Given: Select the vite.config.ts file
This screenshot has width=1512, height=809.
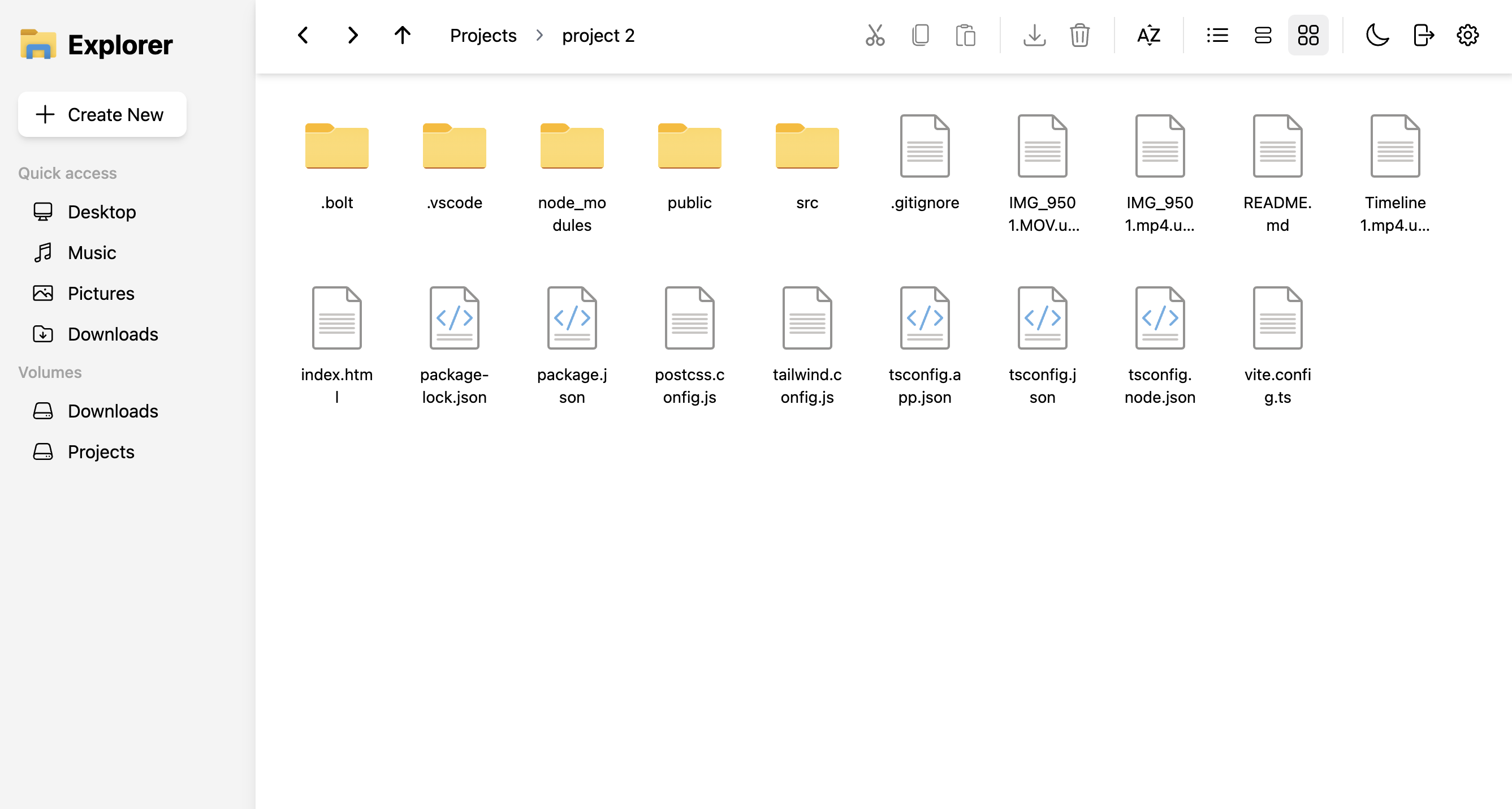Looking at the screenshot, I should pyautogui.click(x=1277, y=317).
